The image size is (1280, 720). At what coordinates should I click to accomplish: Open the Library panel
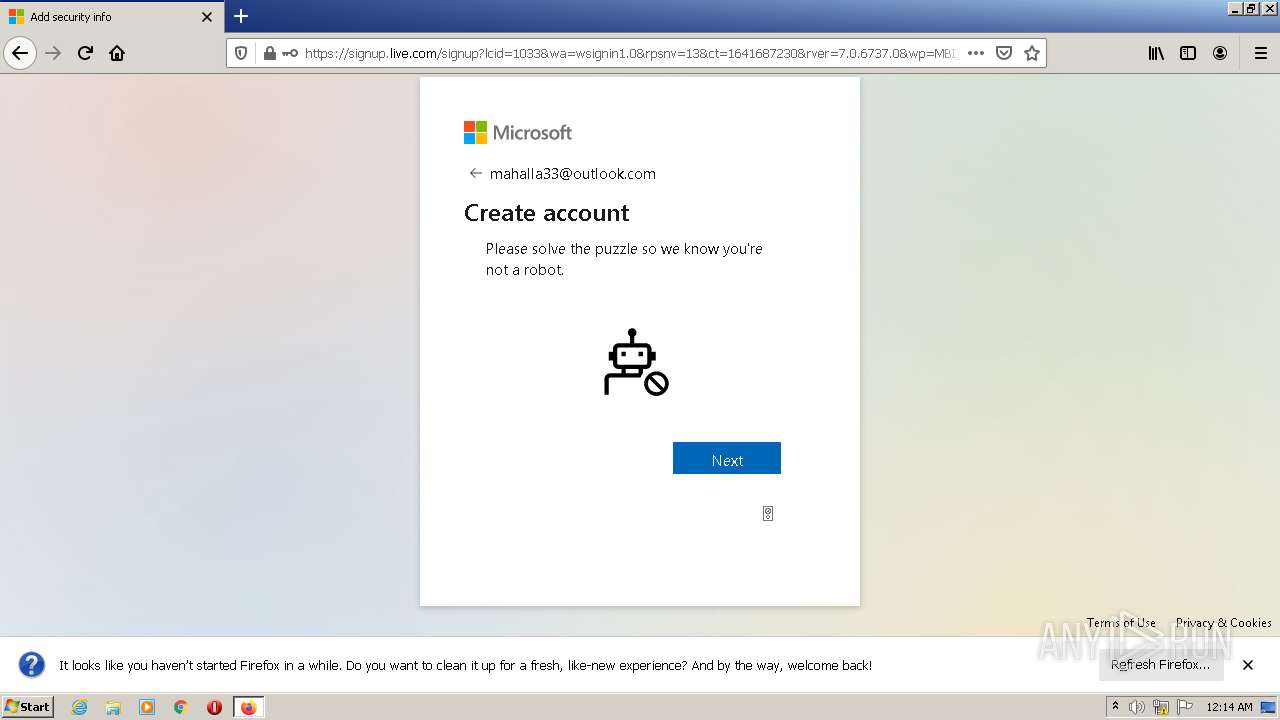tap(1156, 53)
